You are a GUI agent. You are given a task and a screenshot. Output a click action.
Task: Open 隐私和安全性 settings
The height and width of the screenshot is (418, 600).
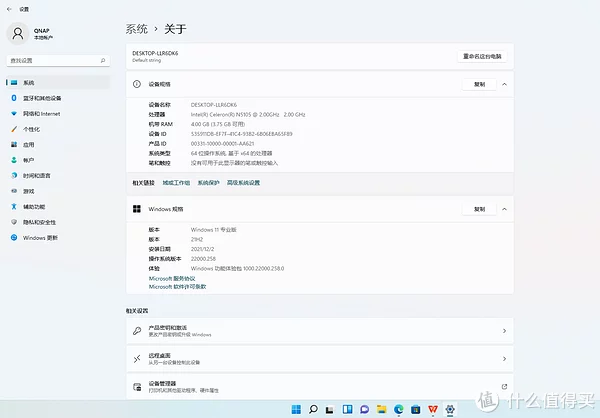point(58,222)
